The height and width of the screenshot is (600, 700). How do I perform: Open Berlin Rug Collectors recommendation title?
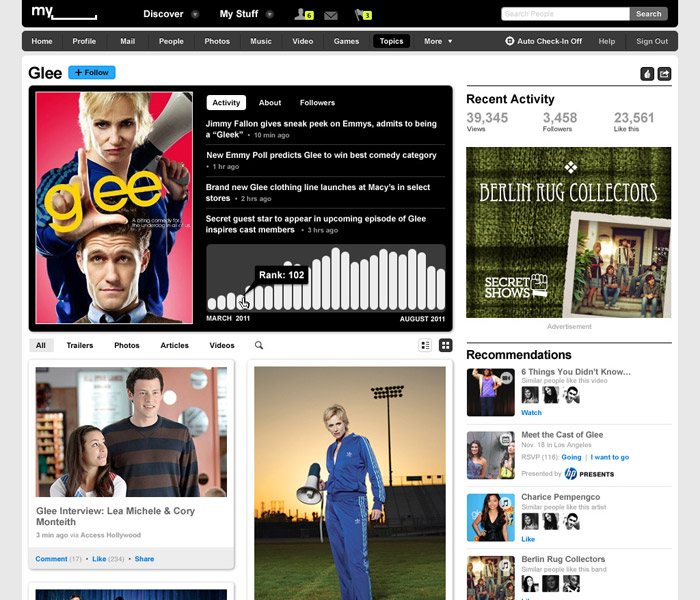click(563, 559)
